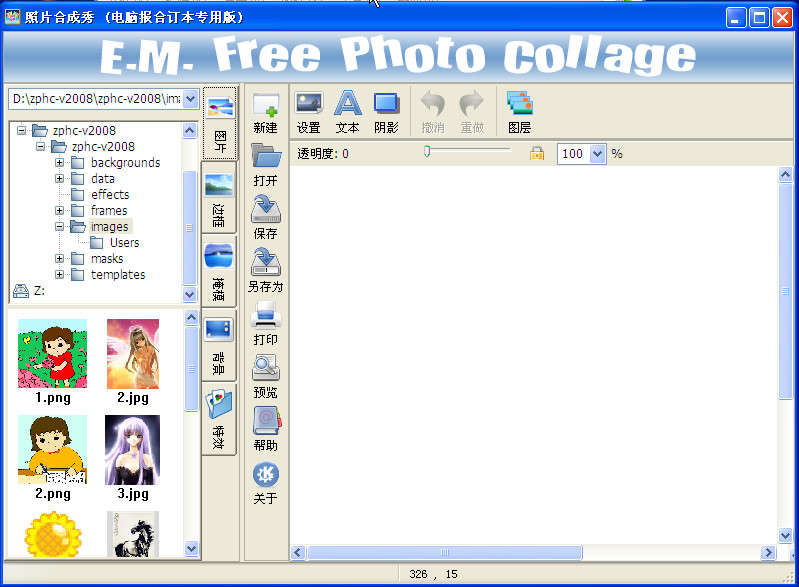Switch to the 图片 (Pictures) tab
The image size is (799, 587).
220,123
